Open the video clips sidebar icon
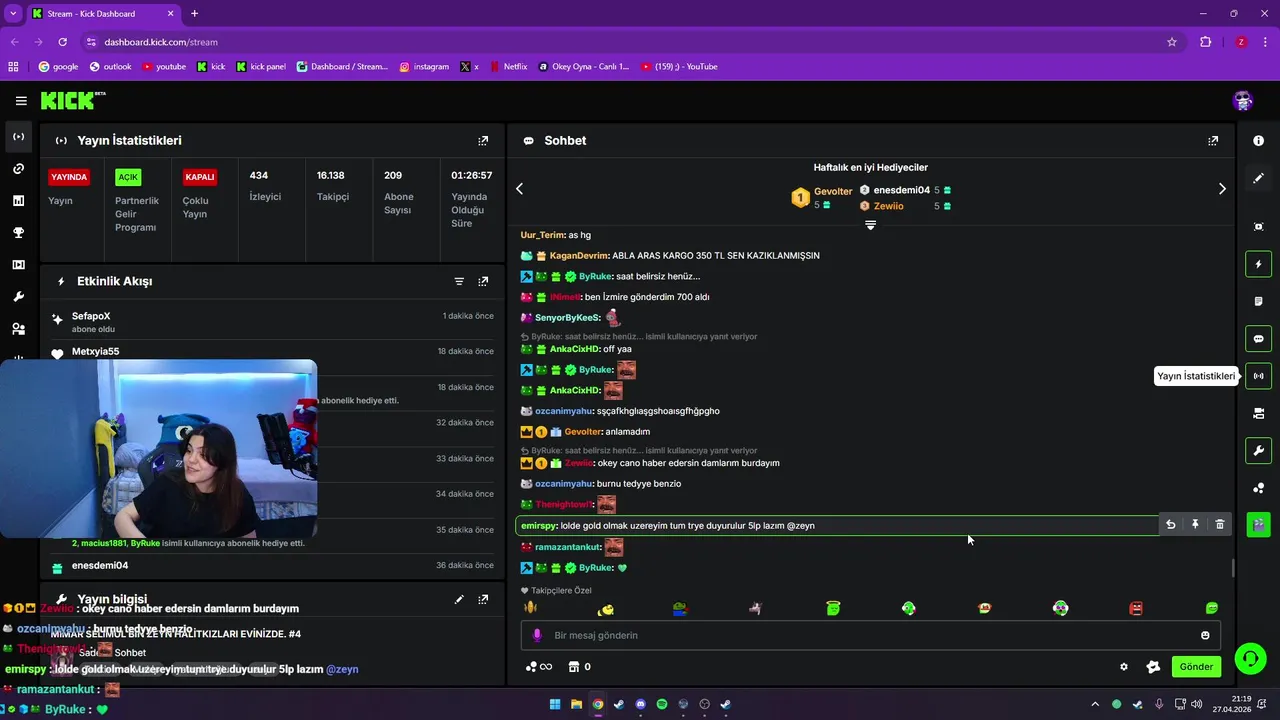The height and width of the screenshot is (720, 1280). 18,265
